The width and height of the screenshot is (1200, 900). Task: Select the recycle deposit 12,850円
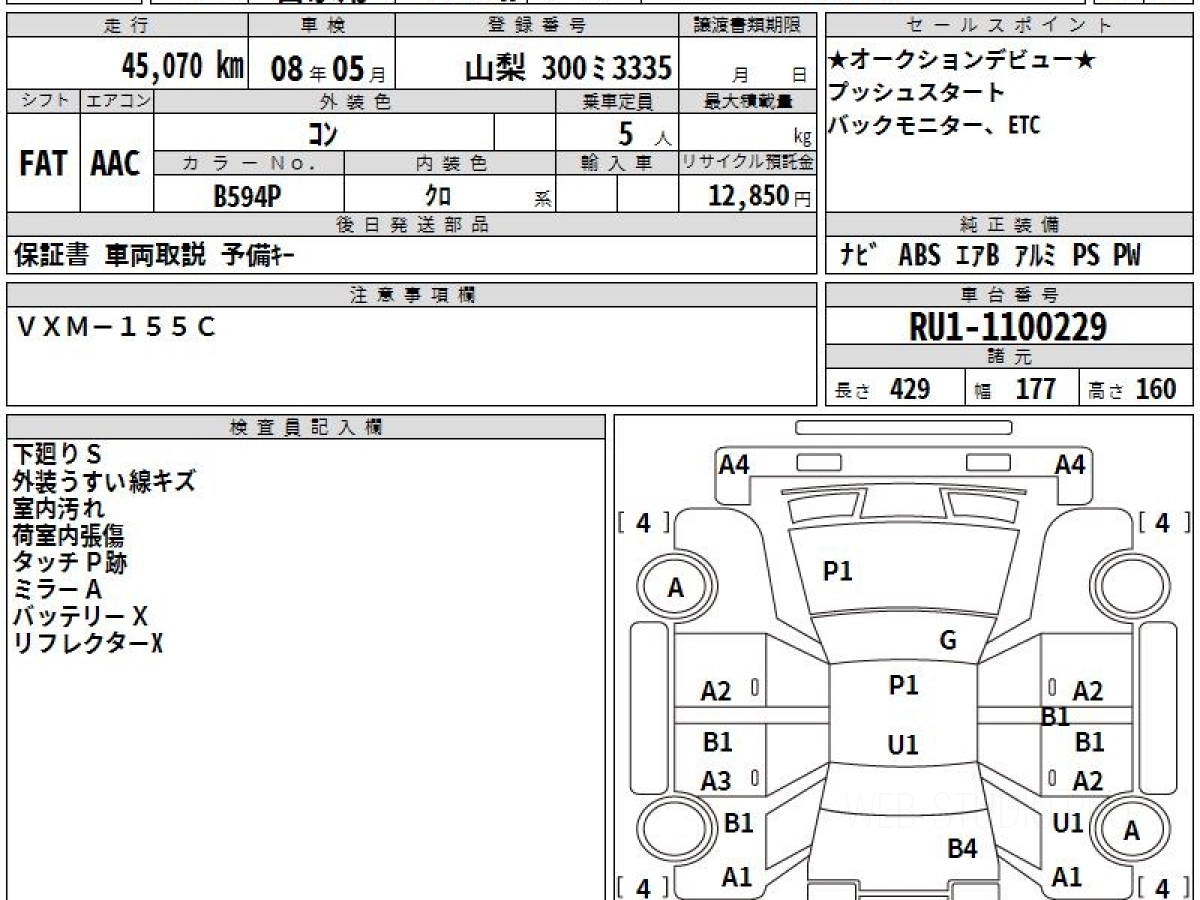[x=760, y=196]
